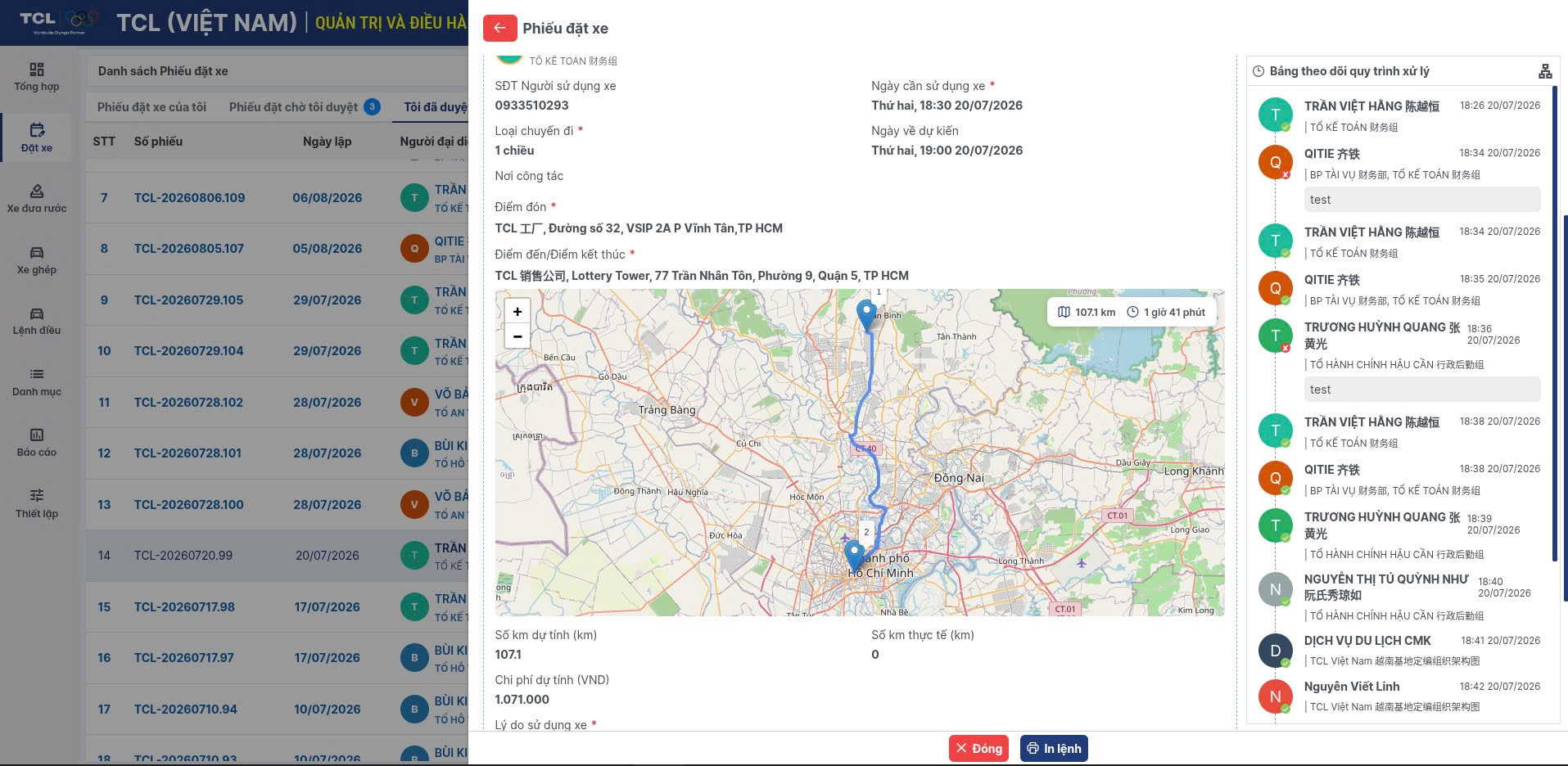The width and height of the screenshot is (1568, 766).
Task: Click pending-approval count badge 3
Action: pos(372,106)
